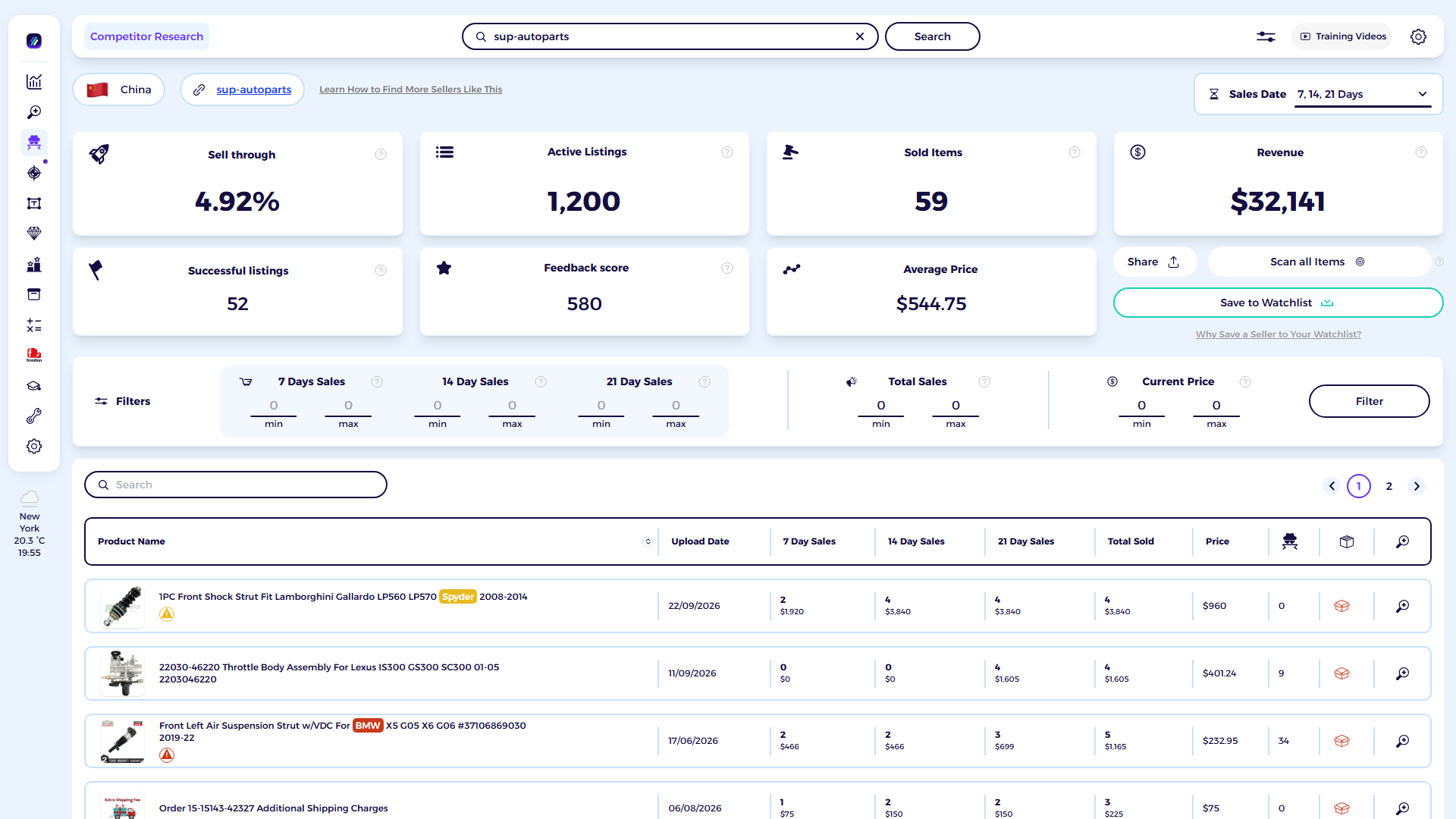The height and width of the screenshot is (819, 1456).
Task: Open the target crosshair sidebar icon
Action: pos(34,173)
